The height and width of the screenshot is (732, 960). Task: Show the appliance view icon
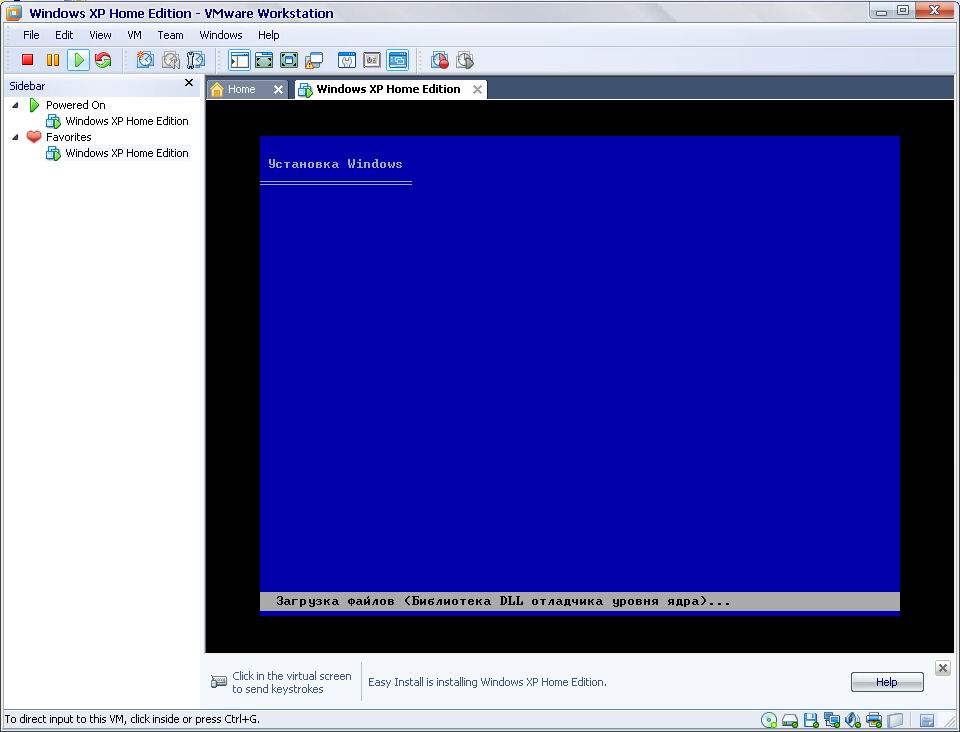(x=372, y=60)
